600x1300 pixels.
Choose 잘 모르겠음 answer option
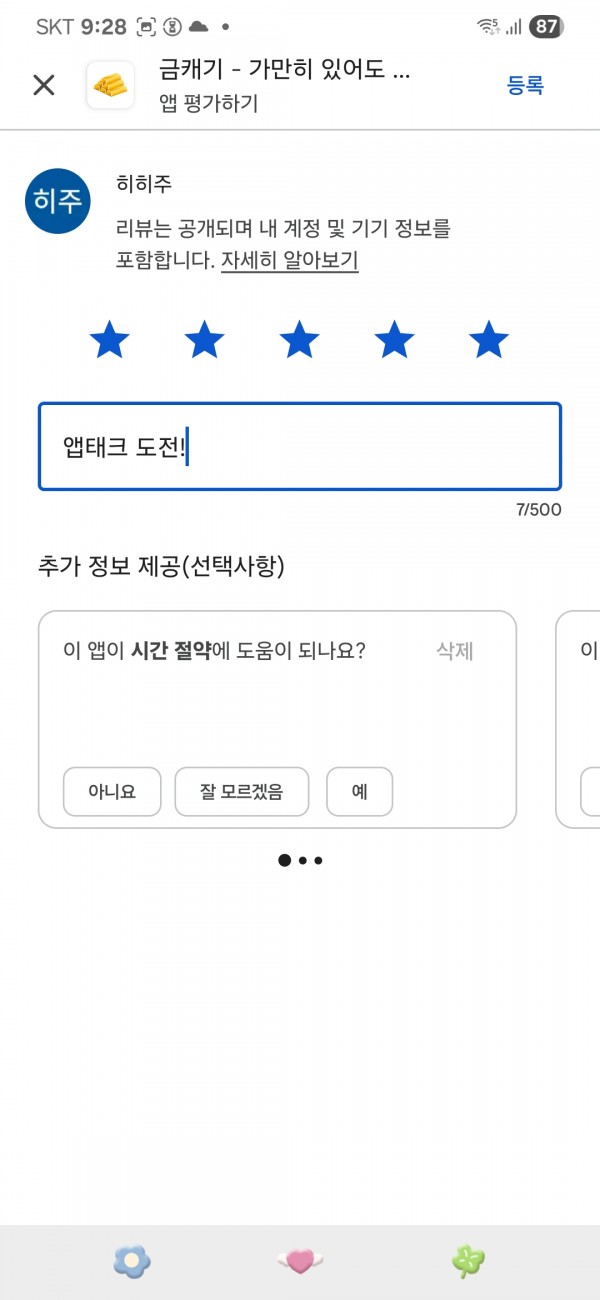click(242, 792)
